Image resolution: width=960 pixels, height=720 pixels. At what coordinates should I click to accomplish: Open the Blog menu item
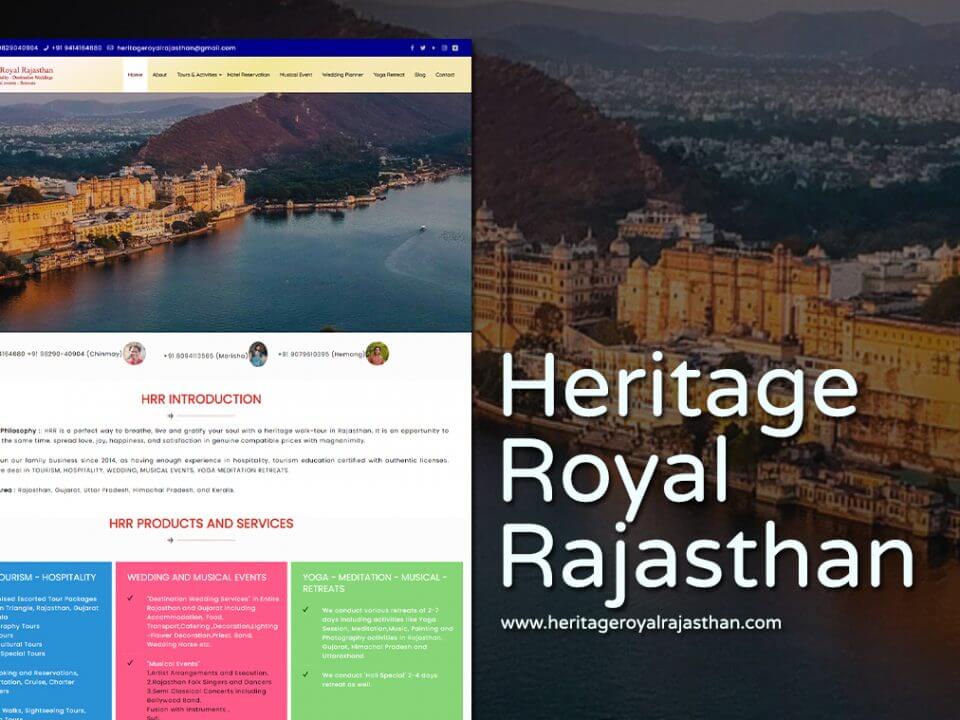[420, 75]
